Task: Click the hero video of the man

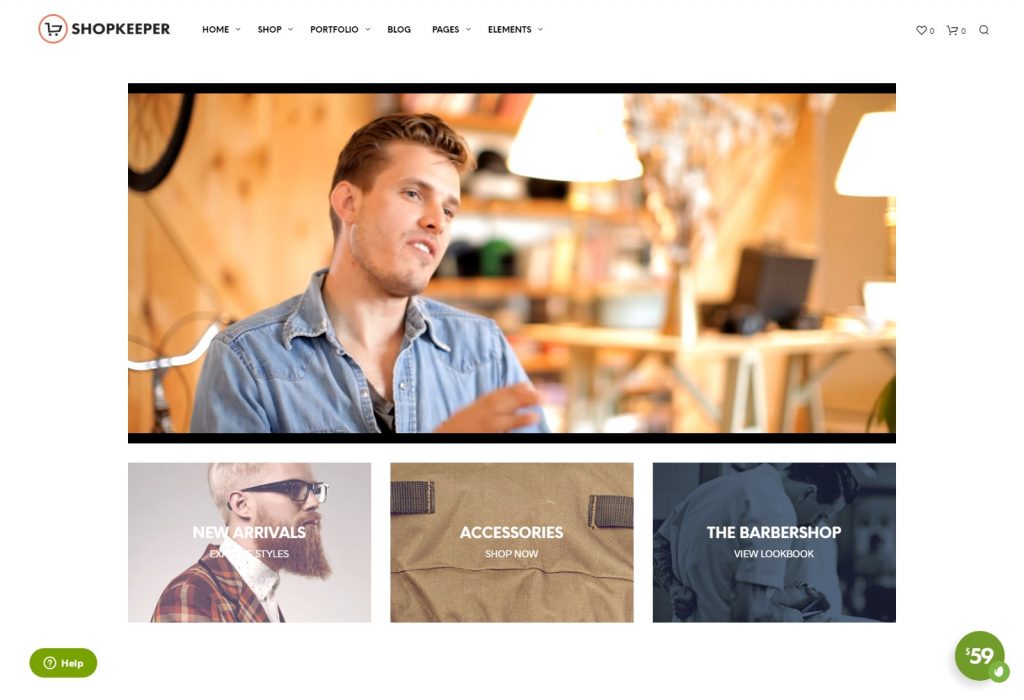Action: 512,263
